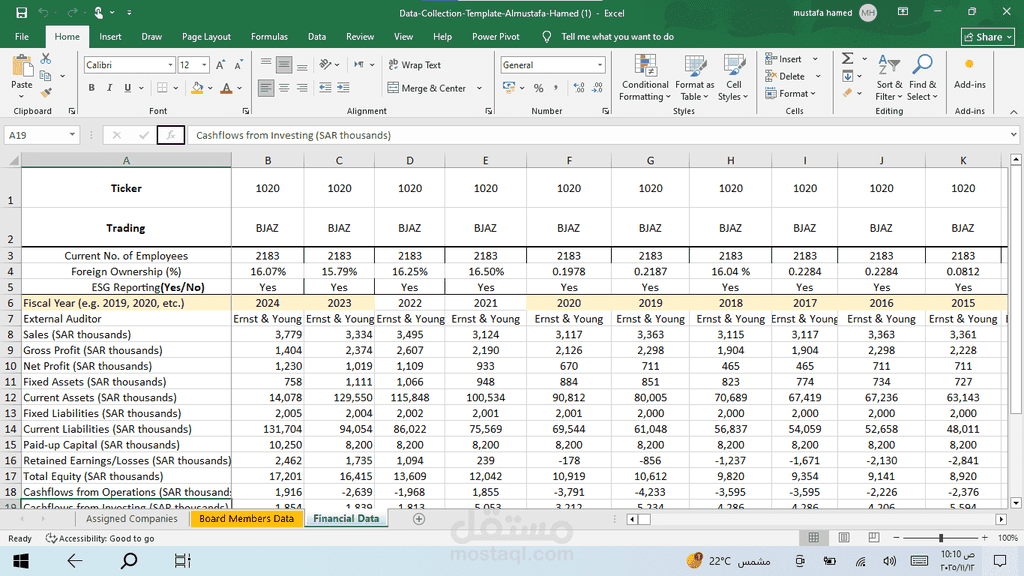Viewport: 1024px width, 576px height.
Task: Toggle Bold formatting
Action: tap(92, 88)
